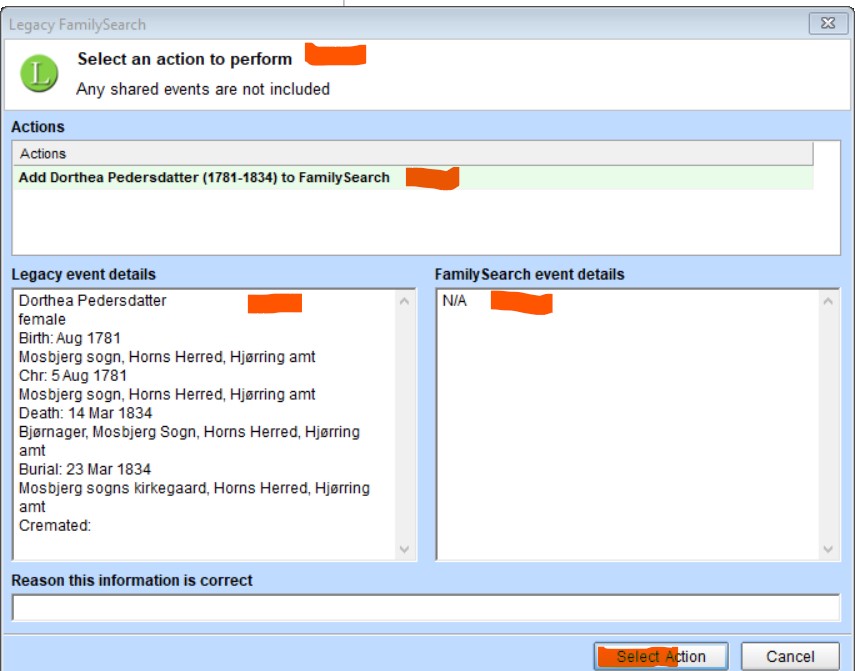Screen dimensions: 855x671
Task: Select the Add Dorthea Pedersdatter to FamilySearch action
Action: (x=413, y=178)
